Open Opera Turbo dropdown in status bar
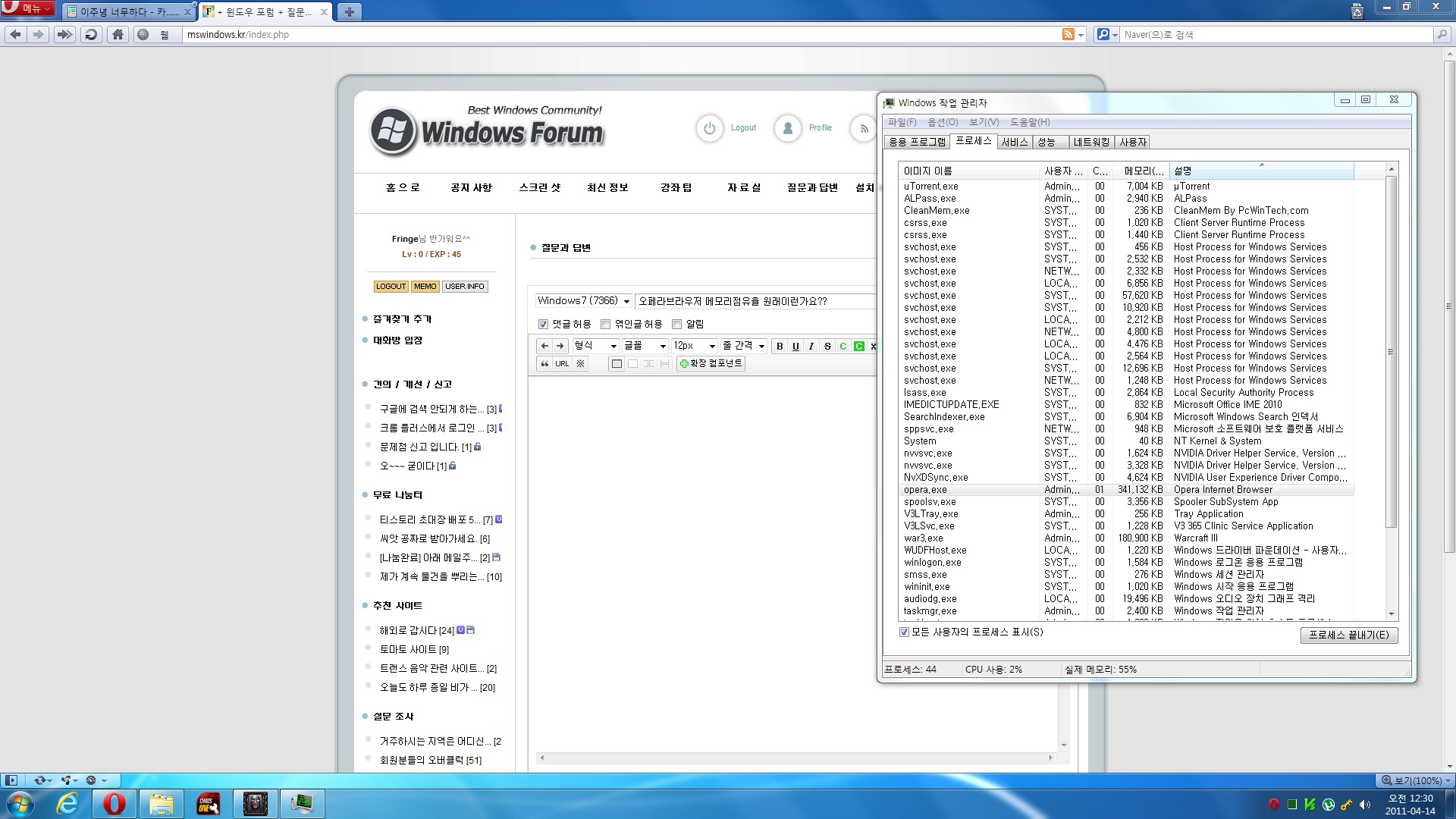The height and width of the screenshot is (819, 1456). pos(97,780)
